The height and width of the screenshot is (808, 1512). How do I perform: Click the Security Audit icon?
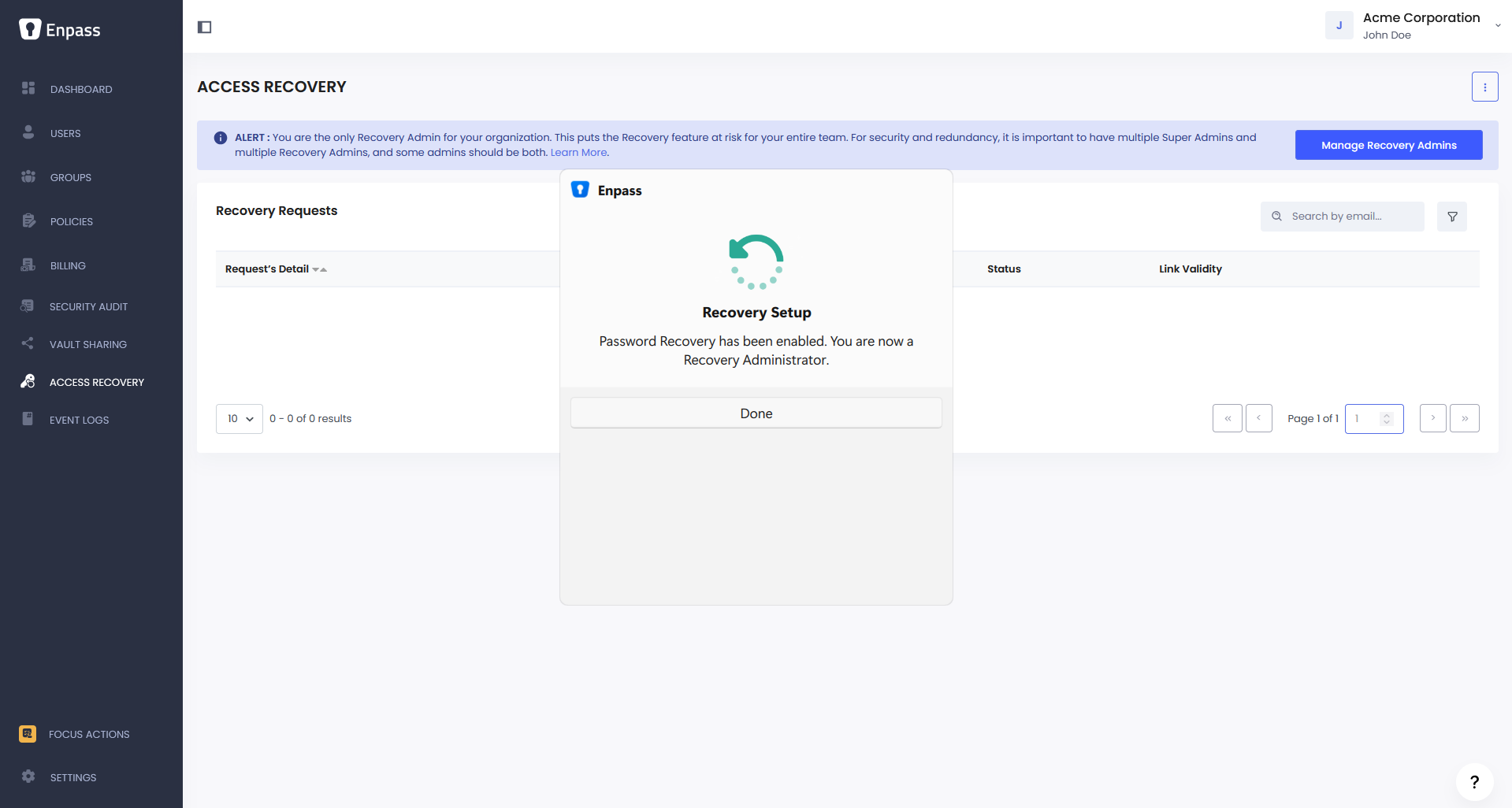click(x=28, y=306)
